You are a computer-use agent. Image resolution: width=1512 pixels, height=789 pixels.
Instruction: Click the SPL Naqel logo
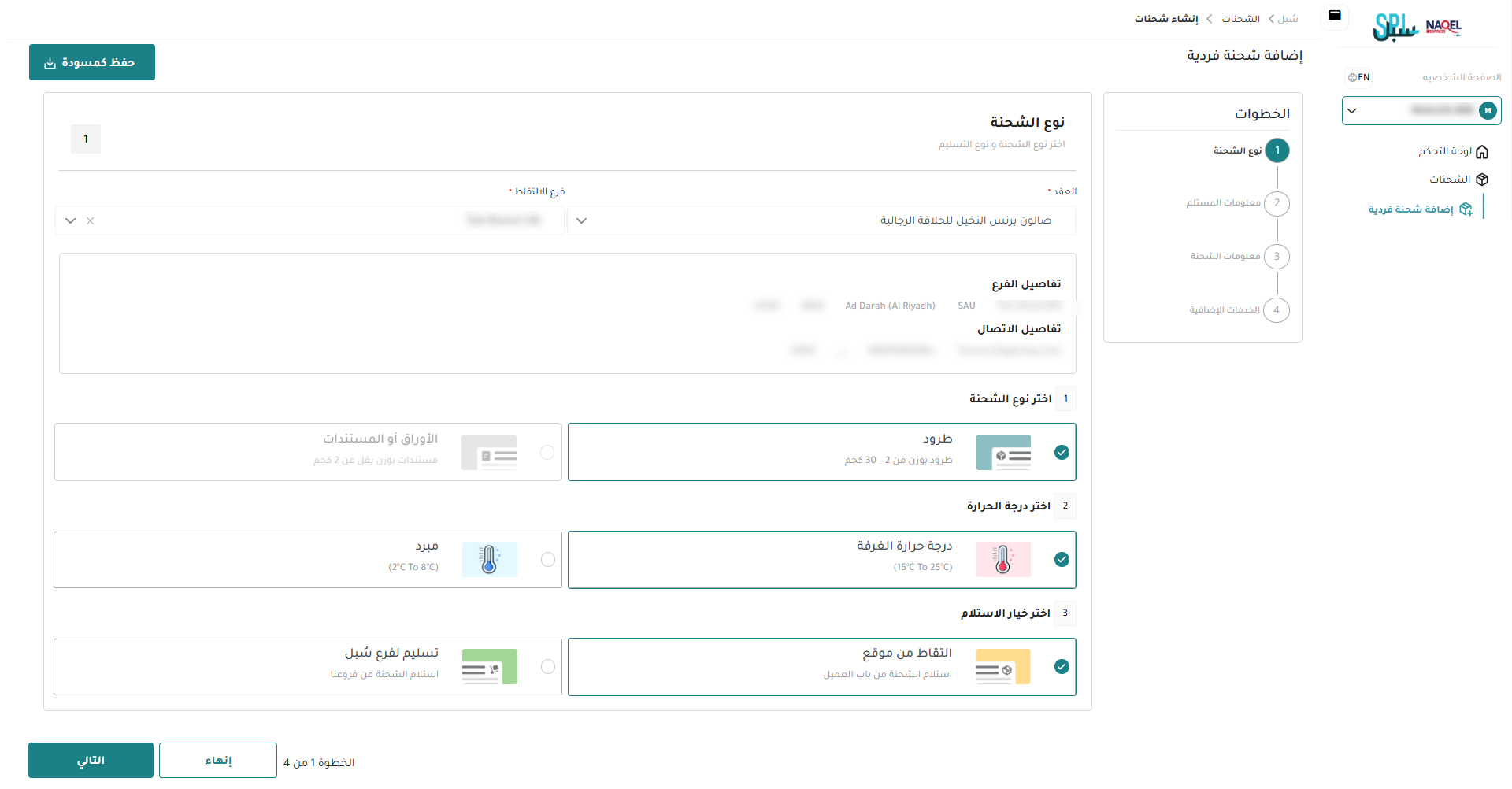click(1416, 27)
